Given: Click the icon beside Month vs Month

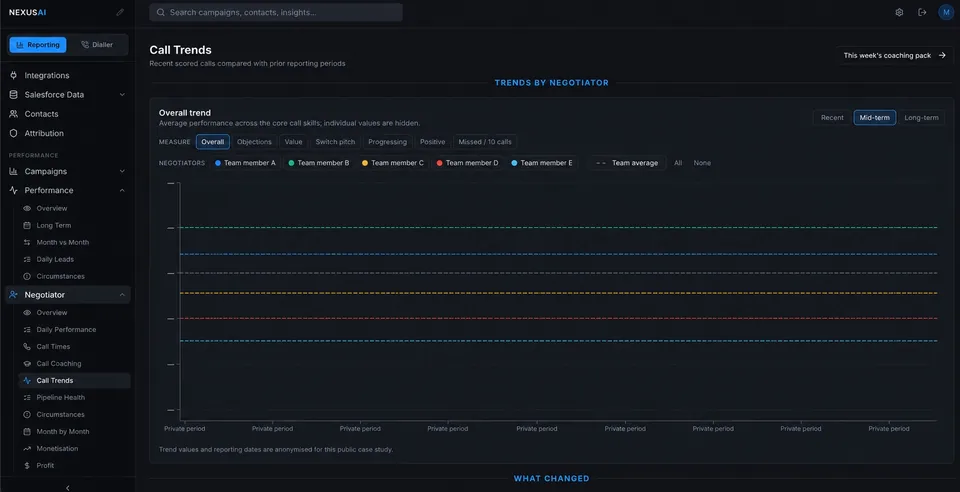Looking at the screenshot, I should 27,242.
